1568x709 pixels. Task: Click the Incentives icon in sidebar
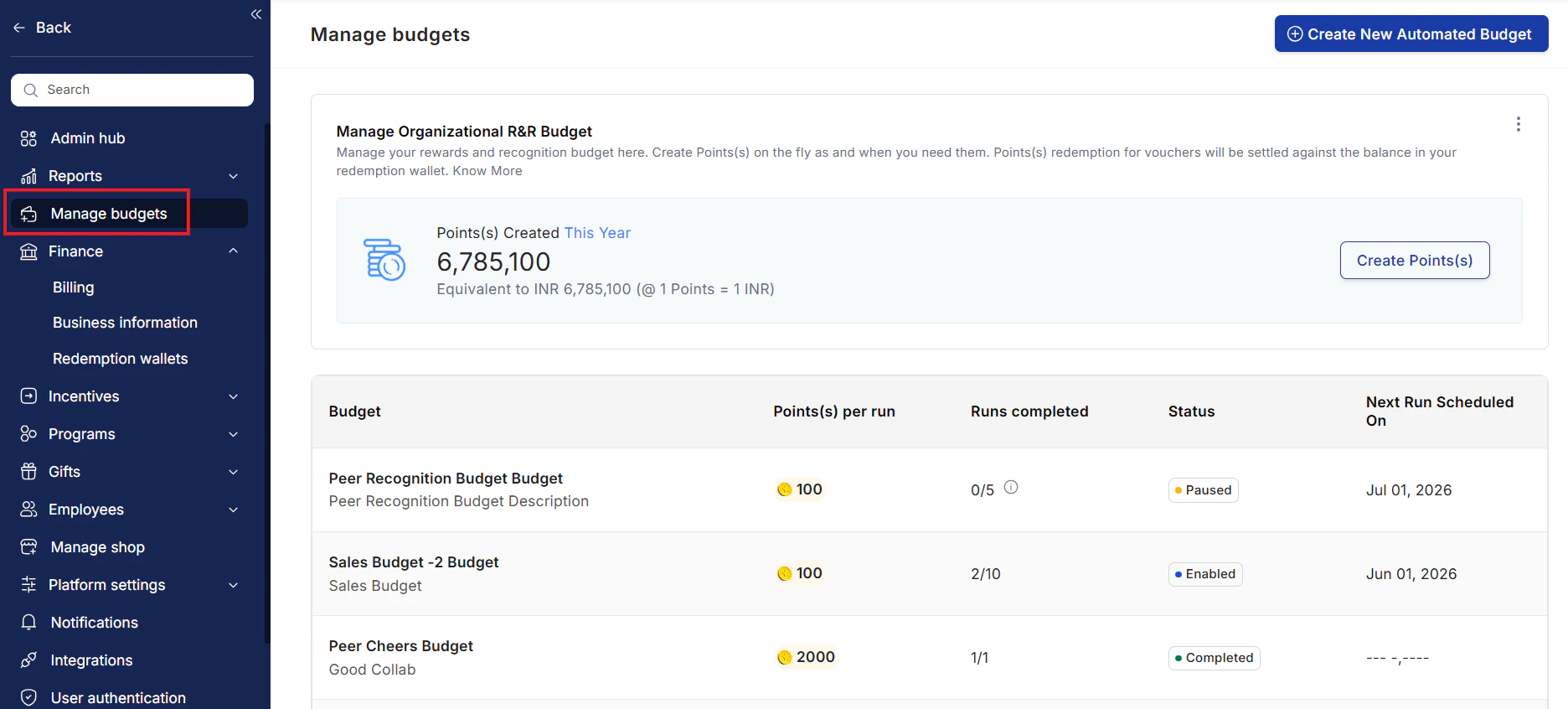(28, 396)
